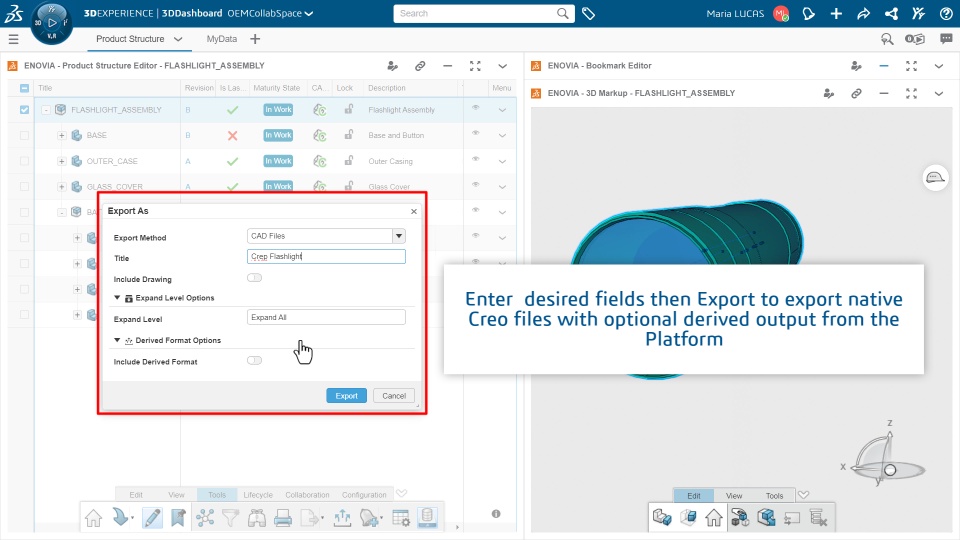Click the printer icon in bottom toolbar
960x540 pixels.
[x=283, y=518]
